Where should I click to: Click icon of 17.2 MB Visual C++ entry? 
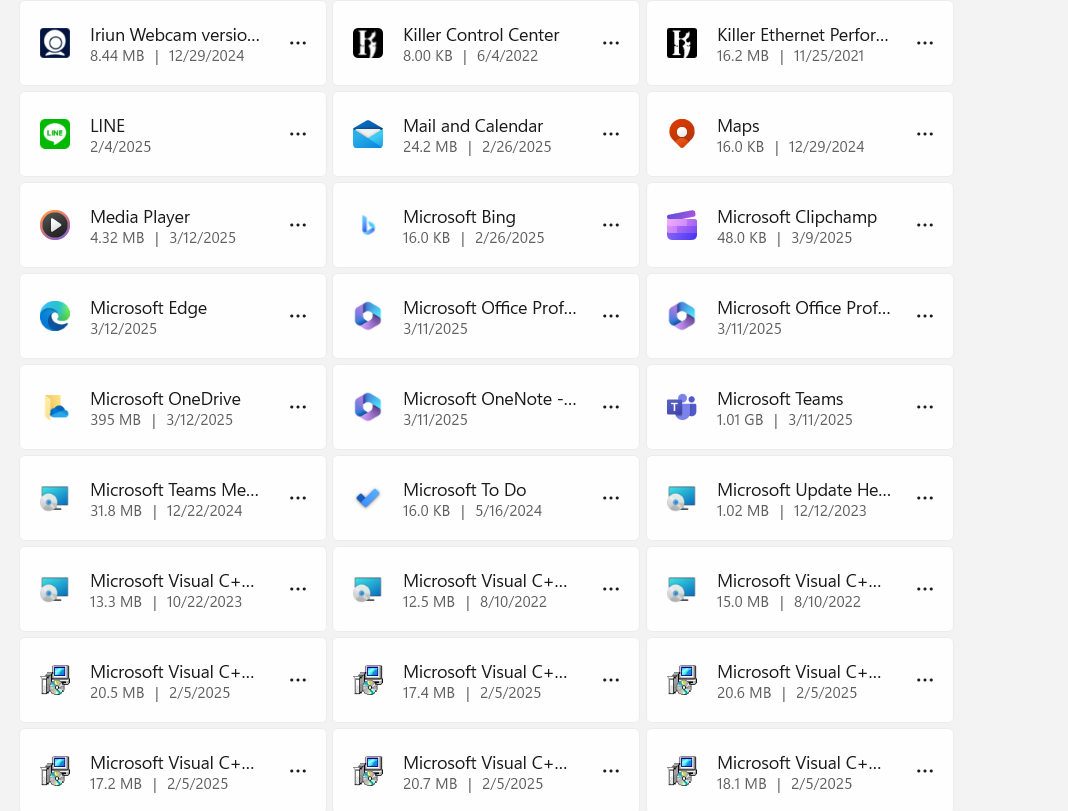click(x=55, y=771)
